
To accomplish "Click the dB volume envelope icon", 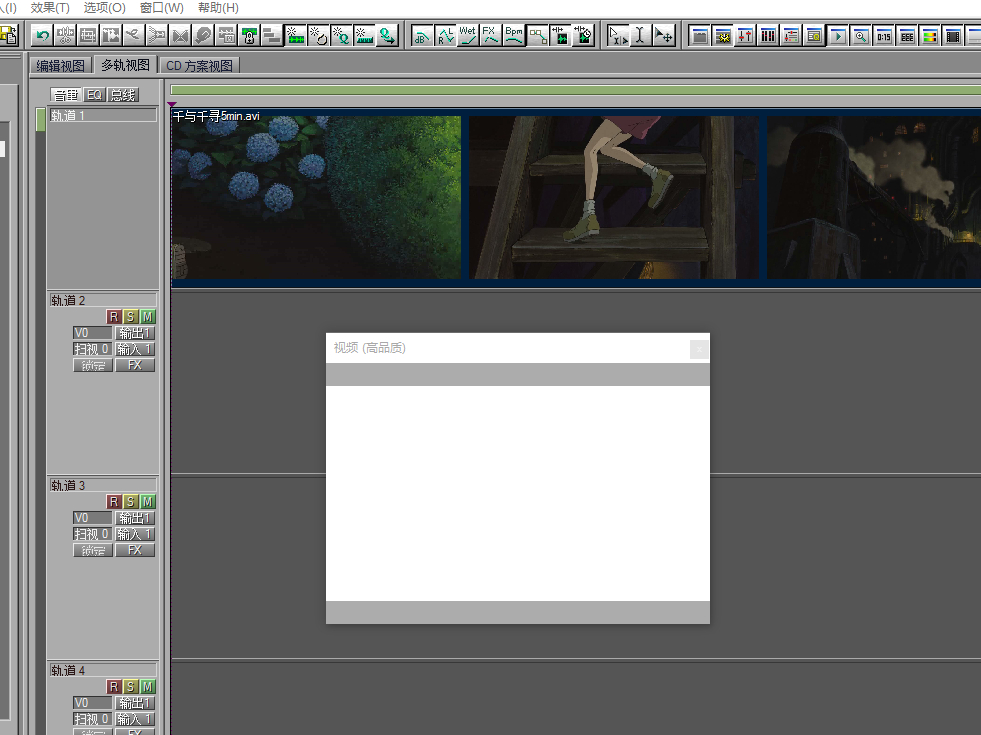I will [421, 36].
